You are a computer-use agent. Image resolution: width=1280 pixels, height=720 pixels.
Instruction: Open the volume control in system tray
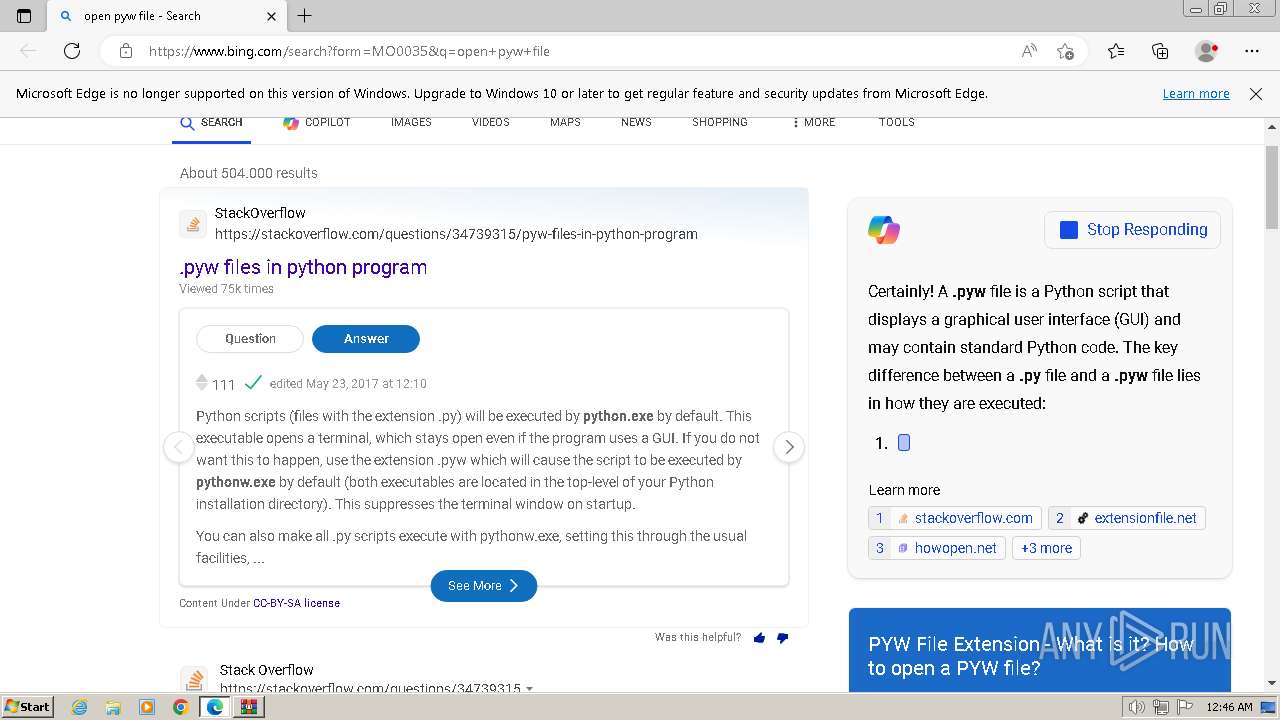[x=1135, y=707]
